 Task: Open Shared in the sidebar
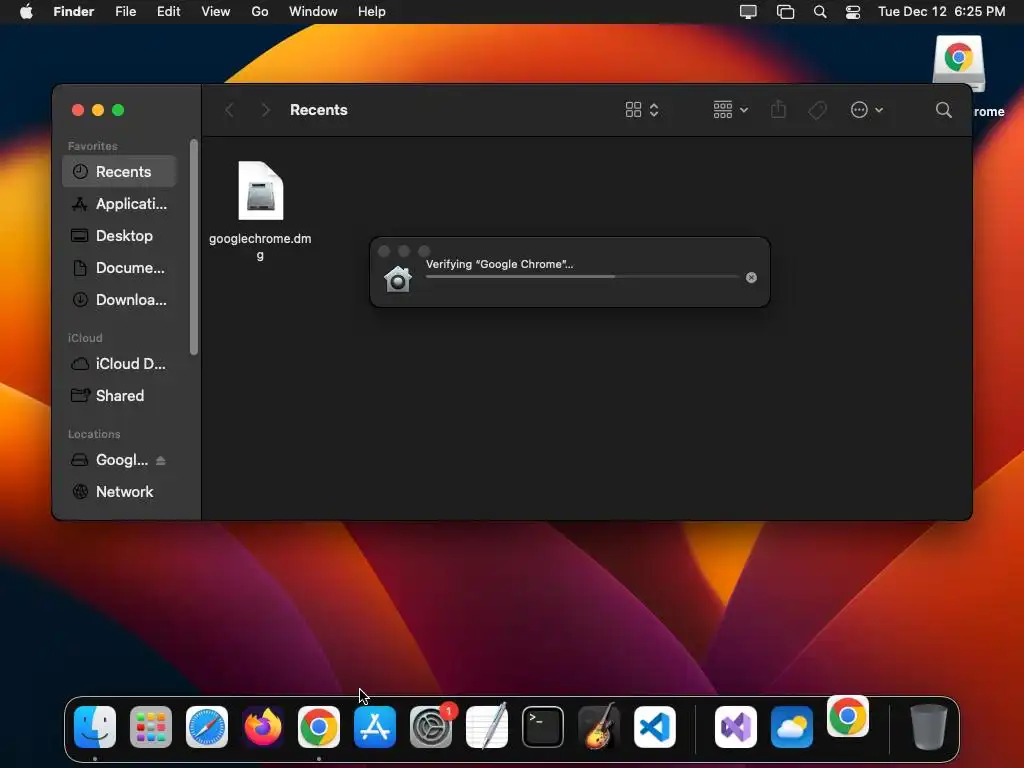[120, 396]
